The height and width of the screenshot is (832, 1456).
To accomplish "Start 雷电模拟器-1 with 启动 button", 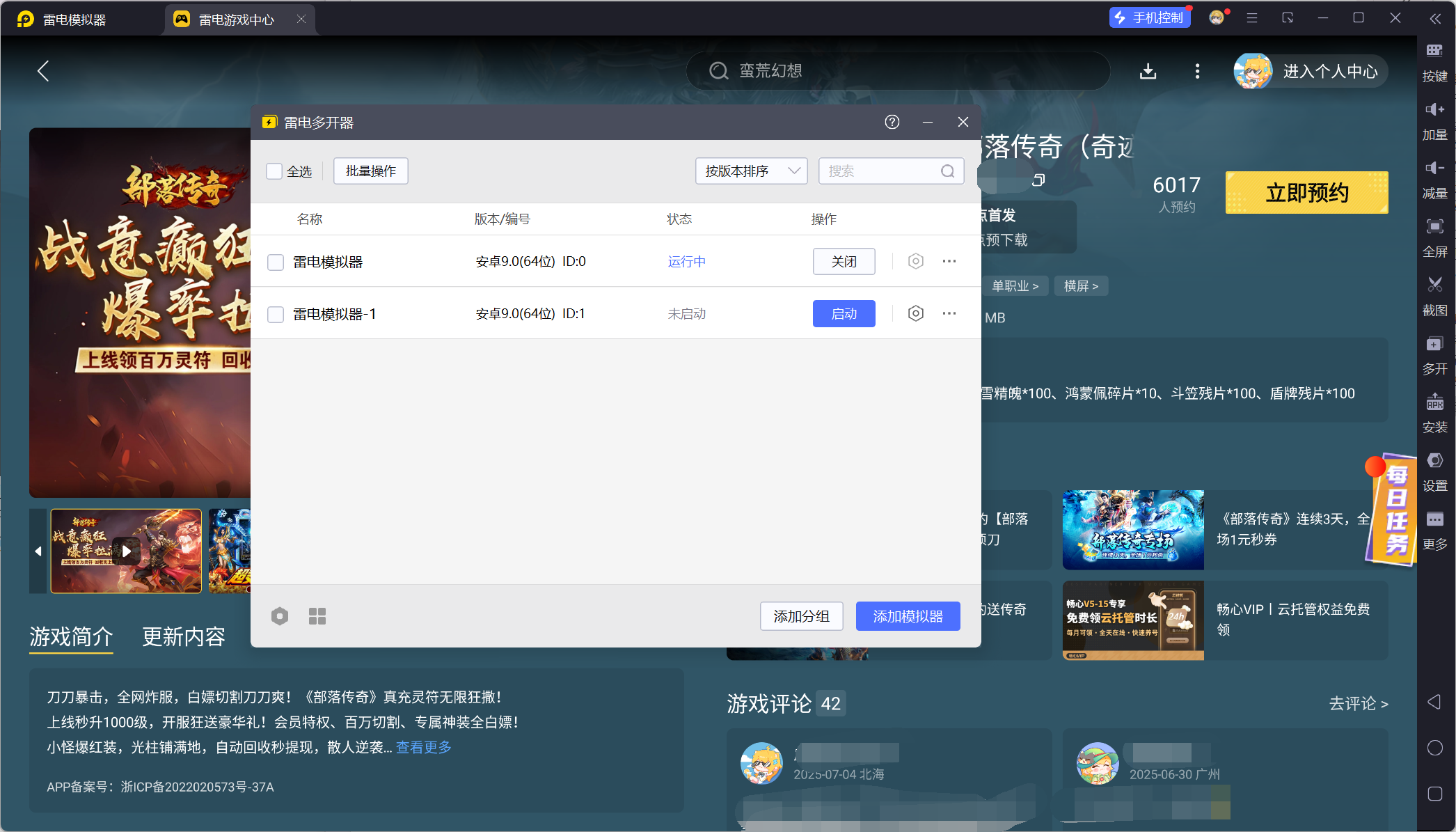I will coord(844,313).
